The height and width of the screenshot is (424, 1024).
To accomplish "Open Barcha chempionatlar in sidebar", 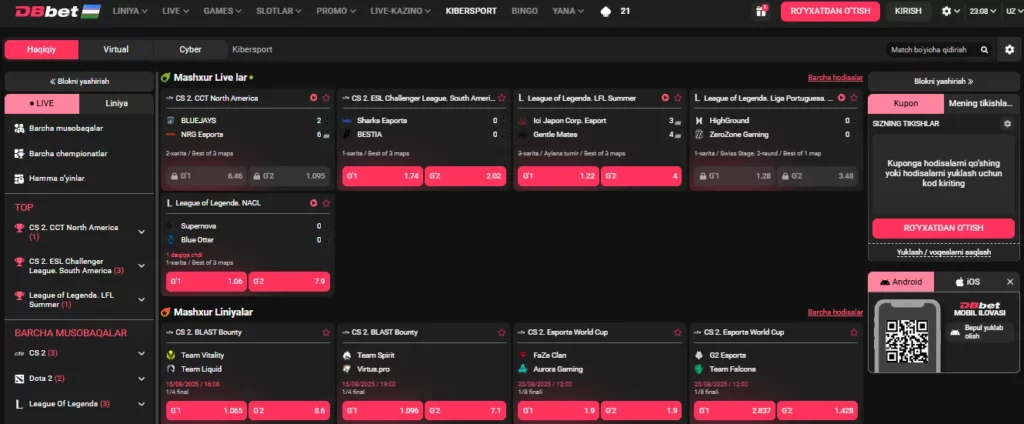I will coord(68,154).
